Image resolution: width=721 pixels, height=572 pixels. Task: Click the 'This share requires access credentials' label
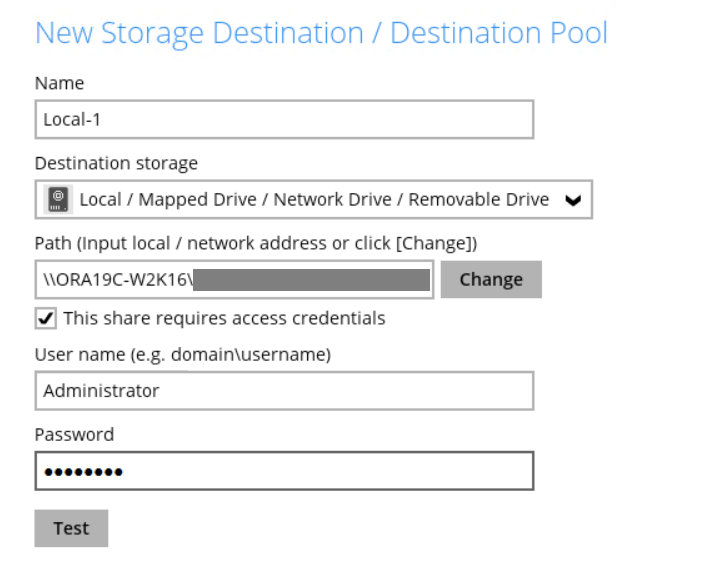224,318
